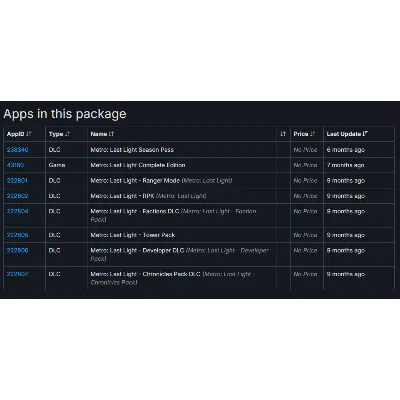Screen dimensions: 400x400
Task: Click No Price in Season Pass row
Action: 305,150
